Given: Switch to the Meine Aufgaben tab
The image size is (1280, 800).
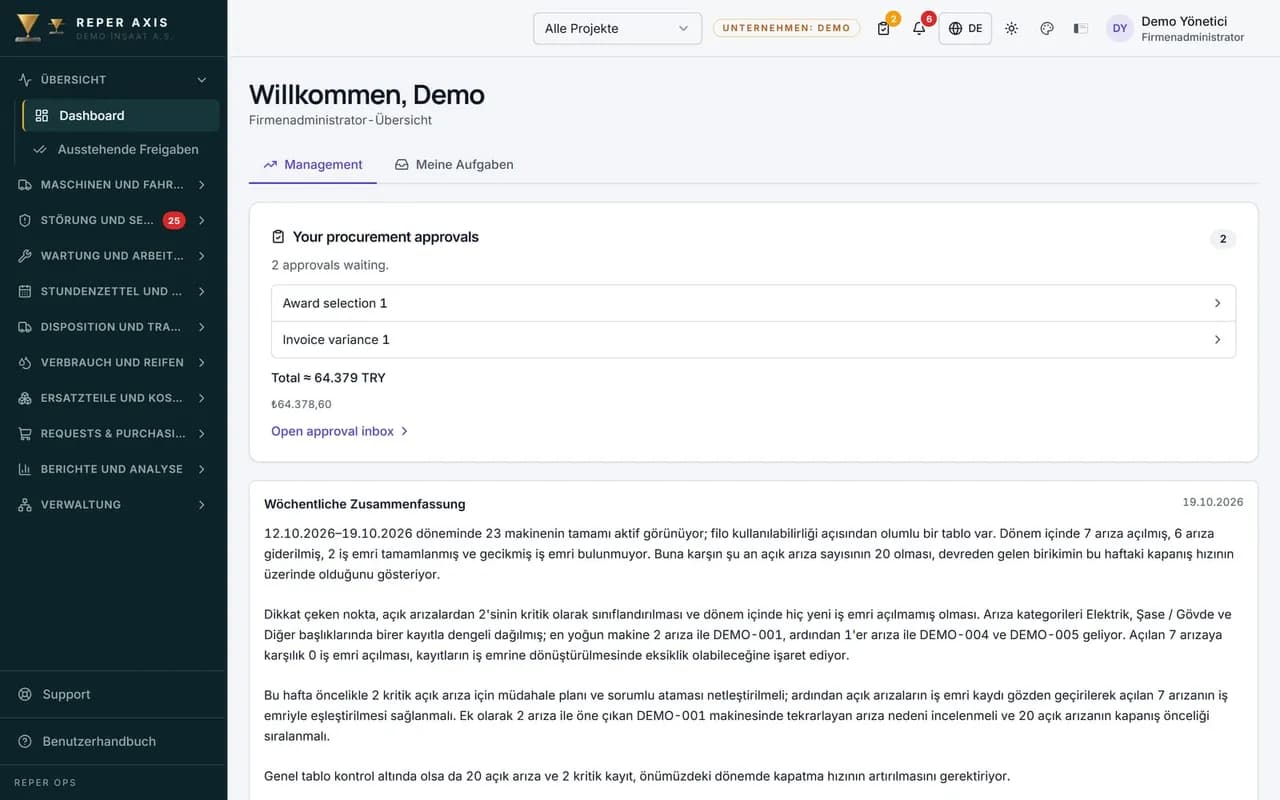Looking at the screenshot, I should click(x=454, y=165).
